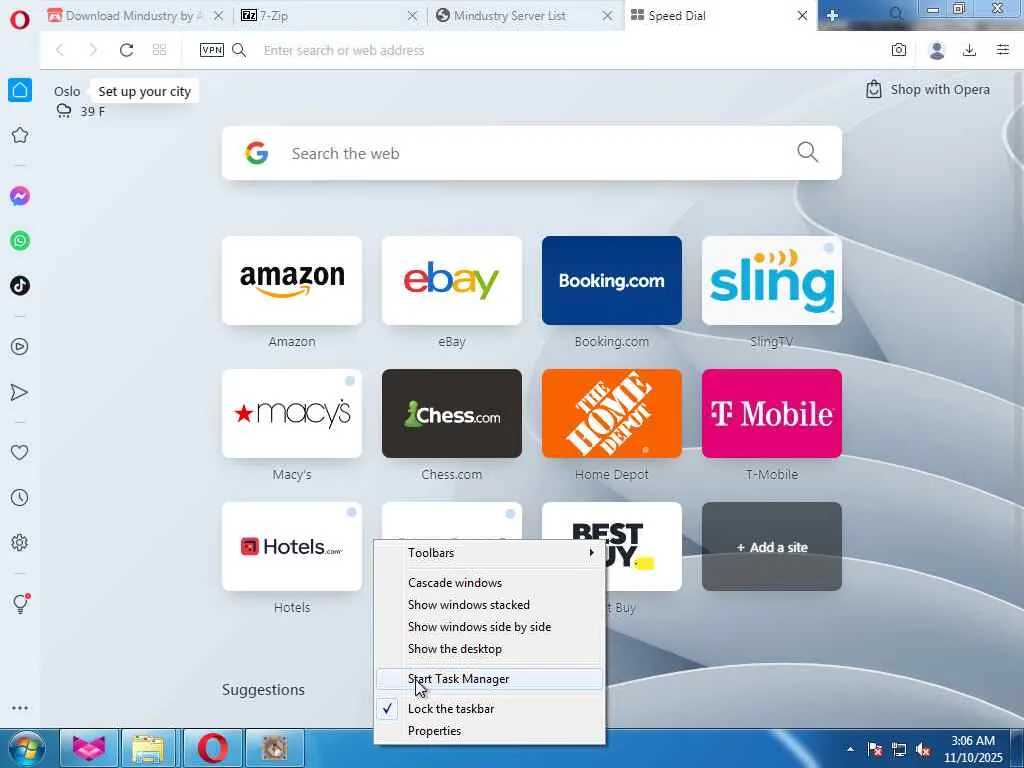
Task: Open taskbar Properties menu item
Action: coord(489,731)
